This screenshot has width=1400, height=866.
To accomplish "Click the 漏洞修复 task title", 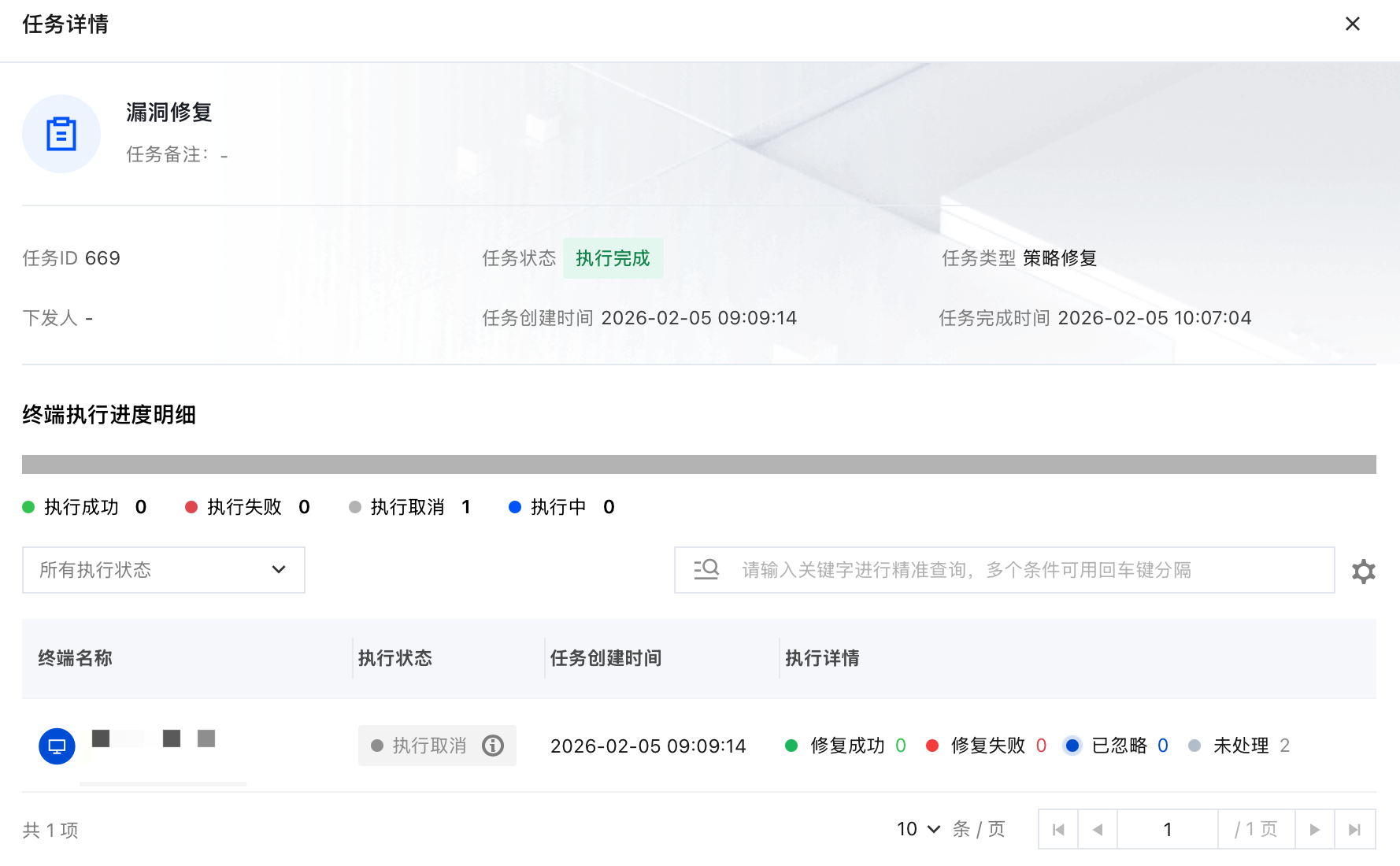I will click(x=169, y=113).
